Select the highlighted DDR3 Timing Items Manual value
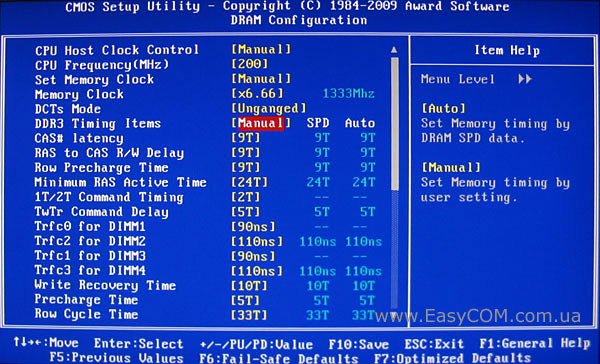Screen dimensions: 600x364 (x=261, y=123)
